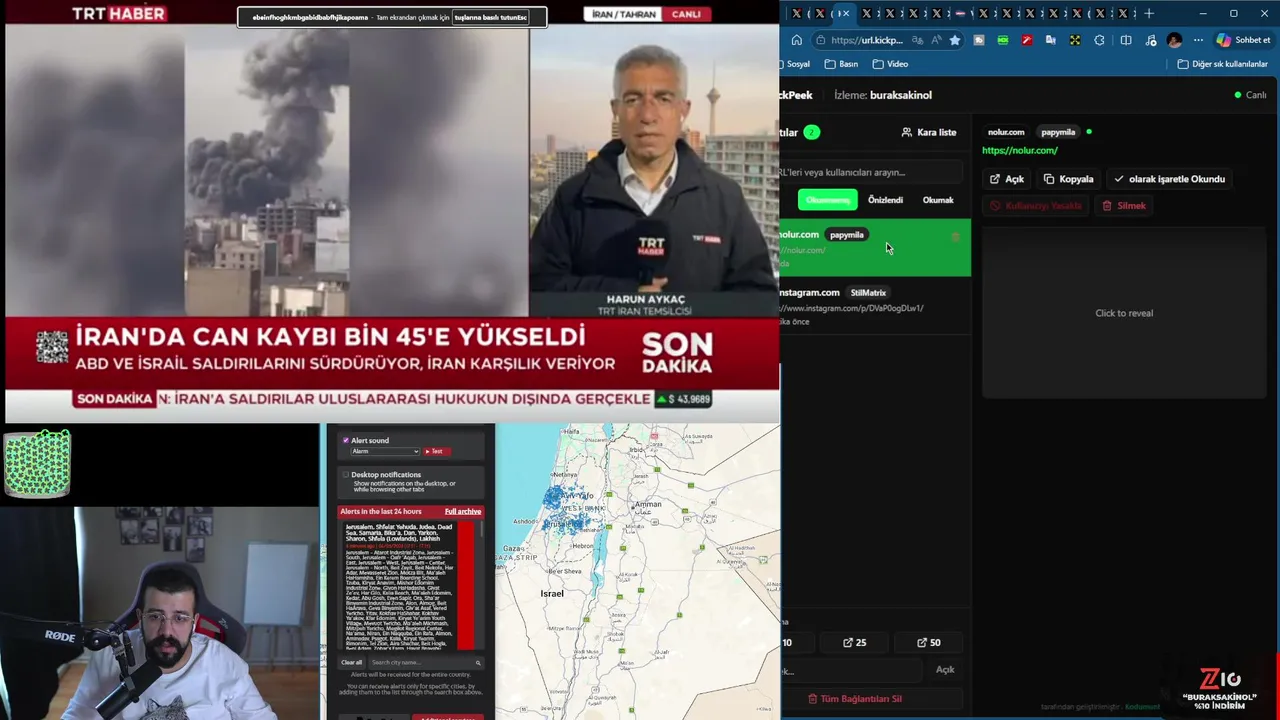Open 50 links button

coord(929,642)
